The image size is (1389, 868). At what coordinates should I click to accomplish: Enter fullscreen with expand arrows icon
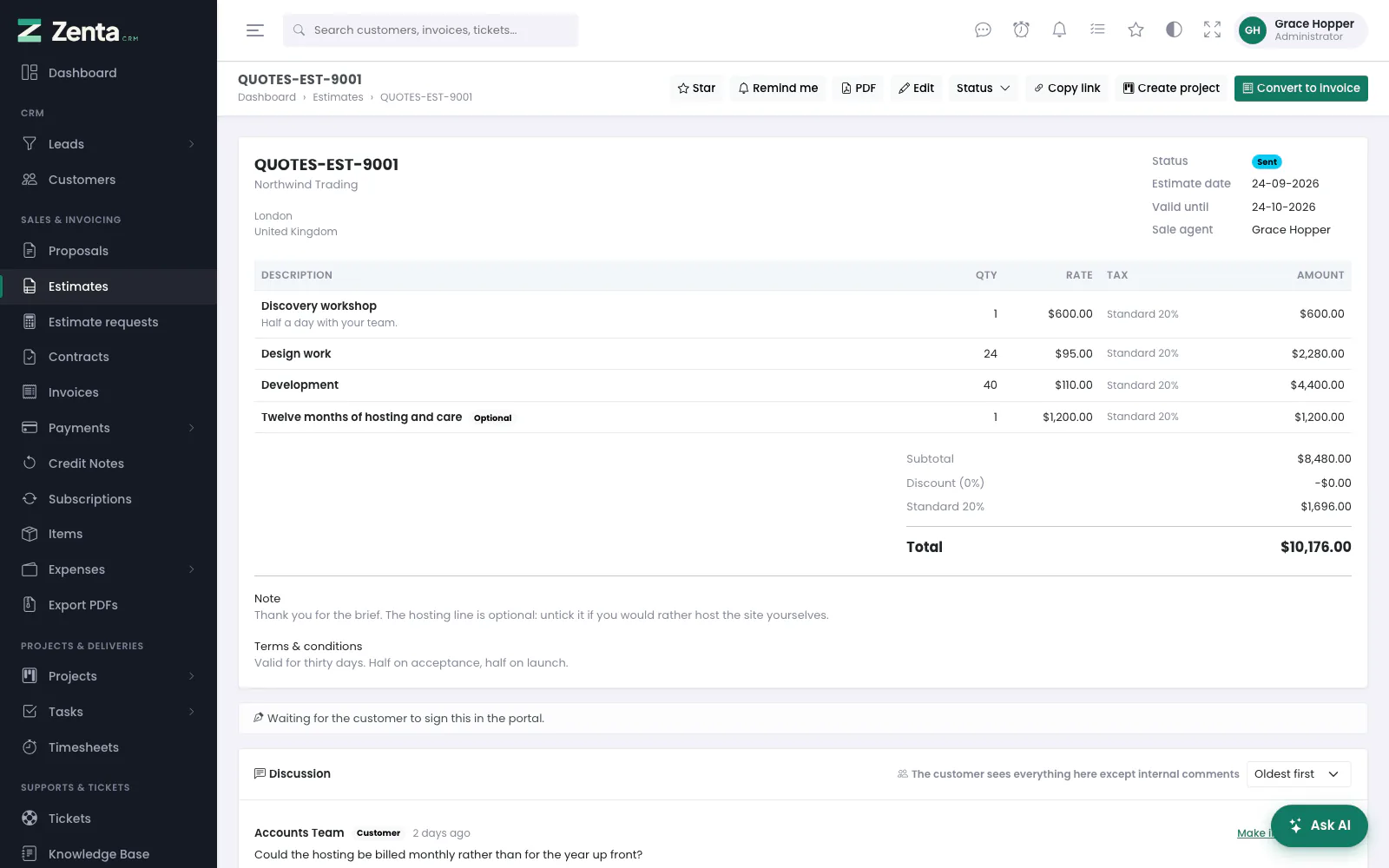(x=1212, y=30)
